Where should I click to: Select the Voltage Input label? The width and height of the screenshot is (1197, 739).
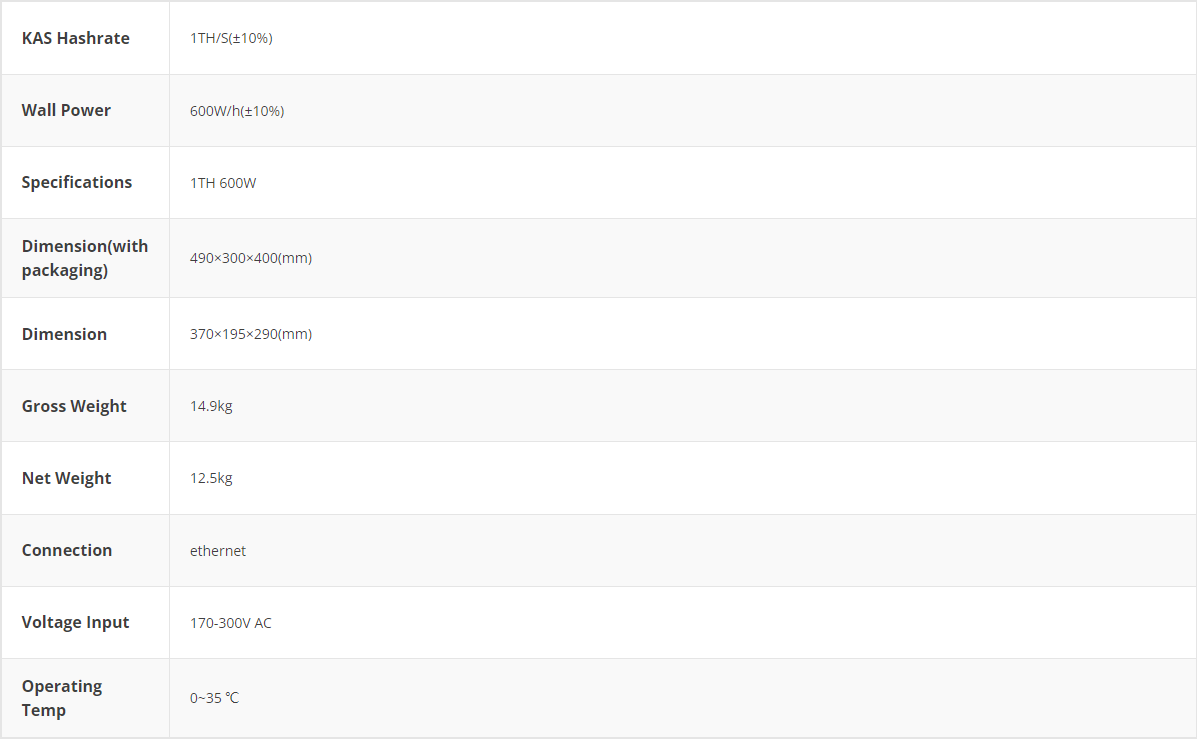(x=76, y=622)
